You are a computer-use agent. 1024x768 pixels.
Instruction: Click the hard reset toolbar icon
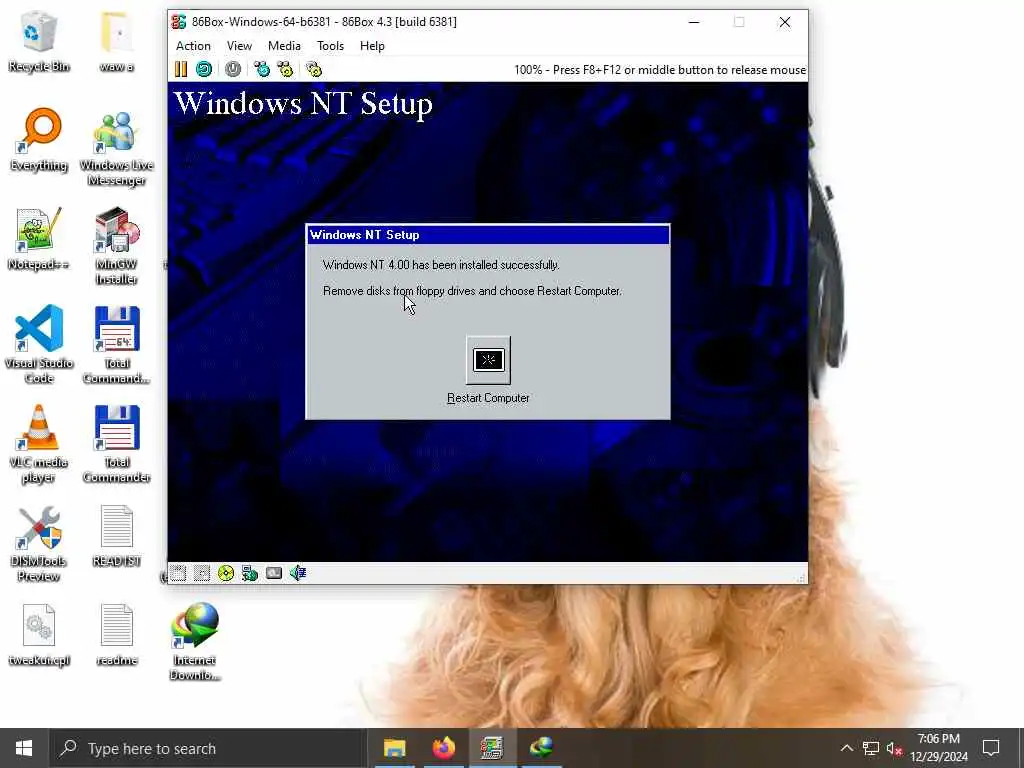(204, 69)
